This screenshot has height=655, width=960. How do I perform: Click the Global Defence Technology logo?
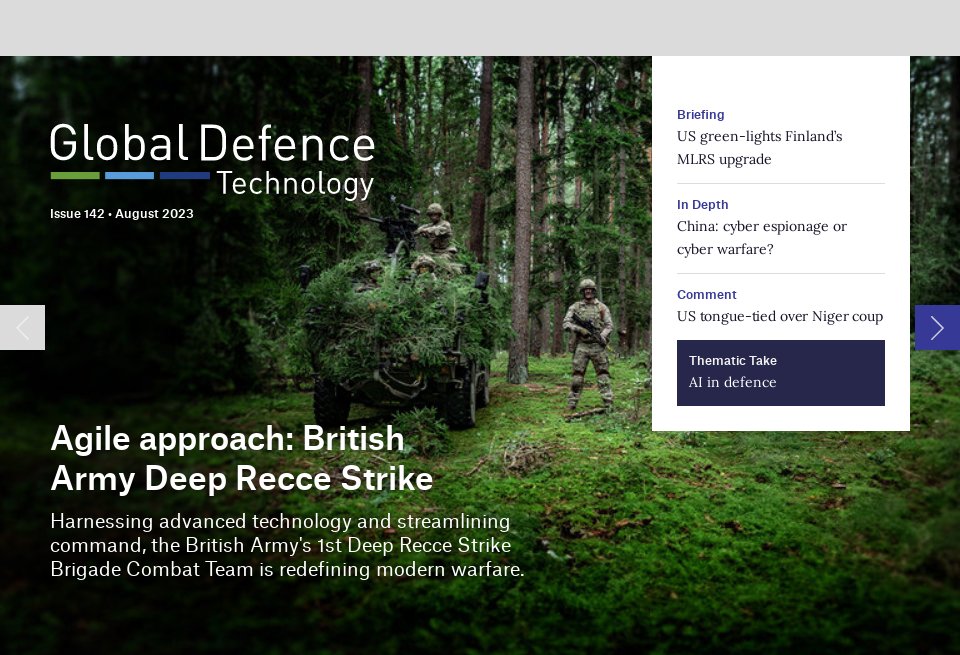click(x=211, y=144)
